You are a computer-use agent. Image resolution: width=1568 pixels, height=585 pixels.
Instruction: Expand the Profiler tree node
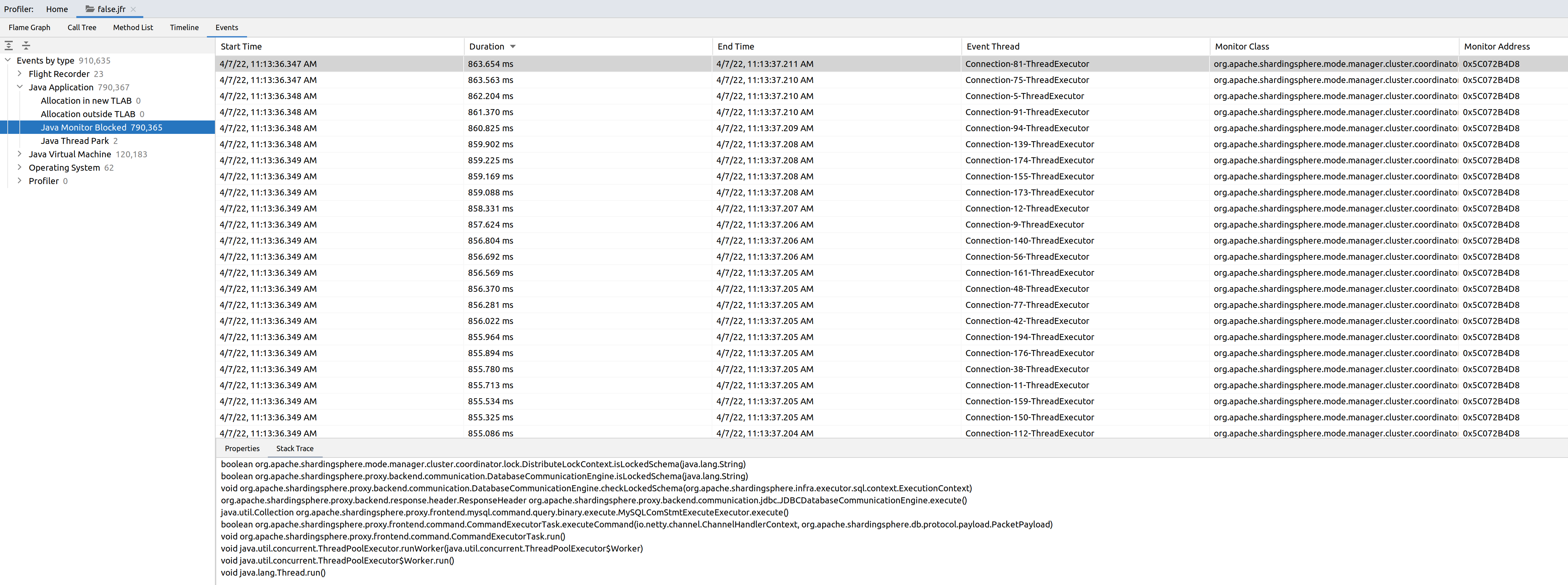(20, 181)
